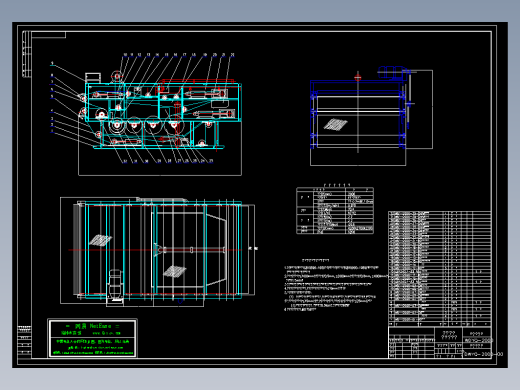Click the red center mark atop the blue view

point(358,78)
